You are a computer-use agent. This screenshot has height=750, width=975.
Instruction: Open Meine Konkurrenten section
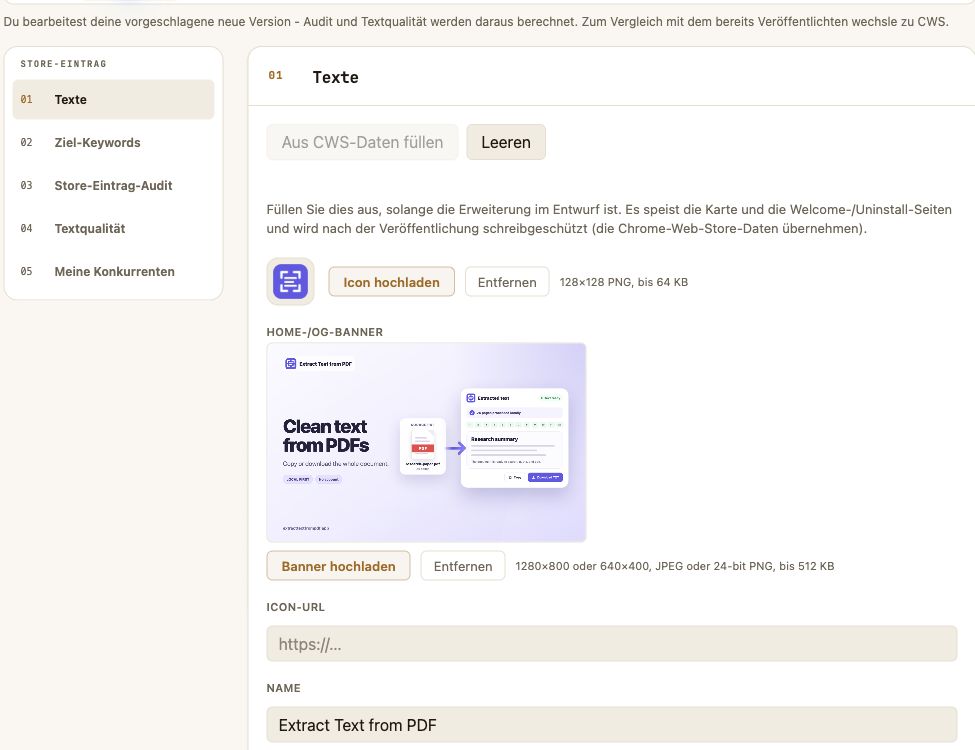coord(113,271)
